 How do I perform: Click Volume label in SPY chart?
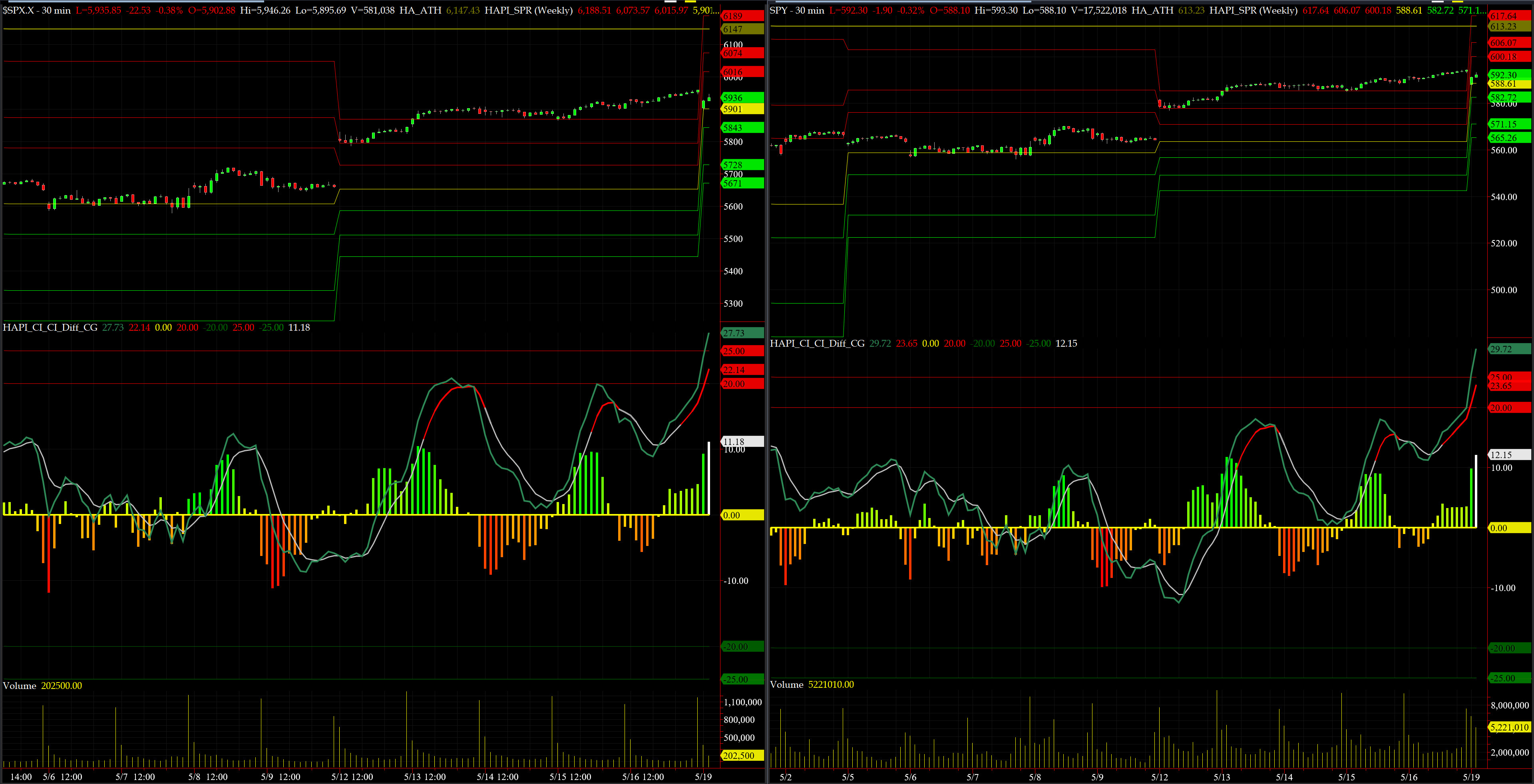point(787,685)
